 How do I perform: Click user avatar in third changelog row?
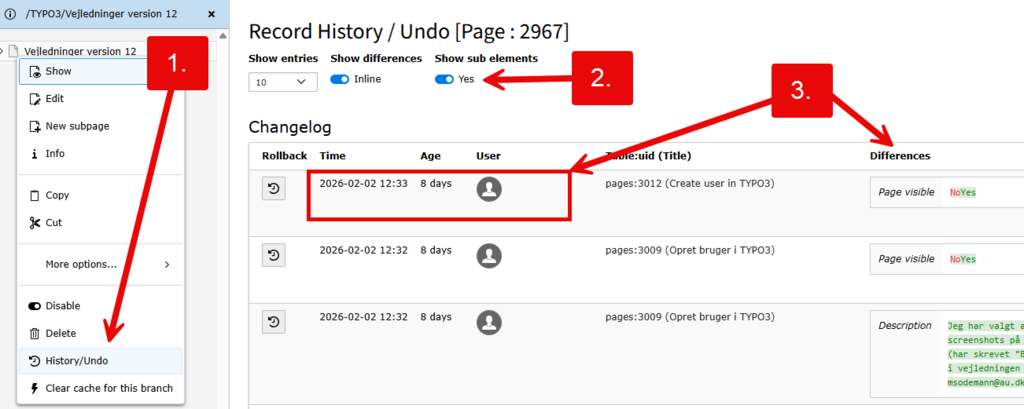[x=488, y=322]
